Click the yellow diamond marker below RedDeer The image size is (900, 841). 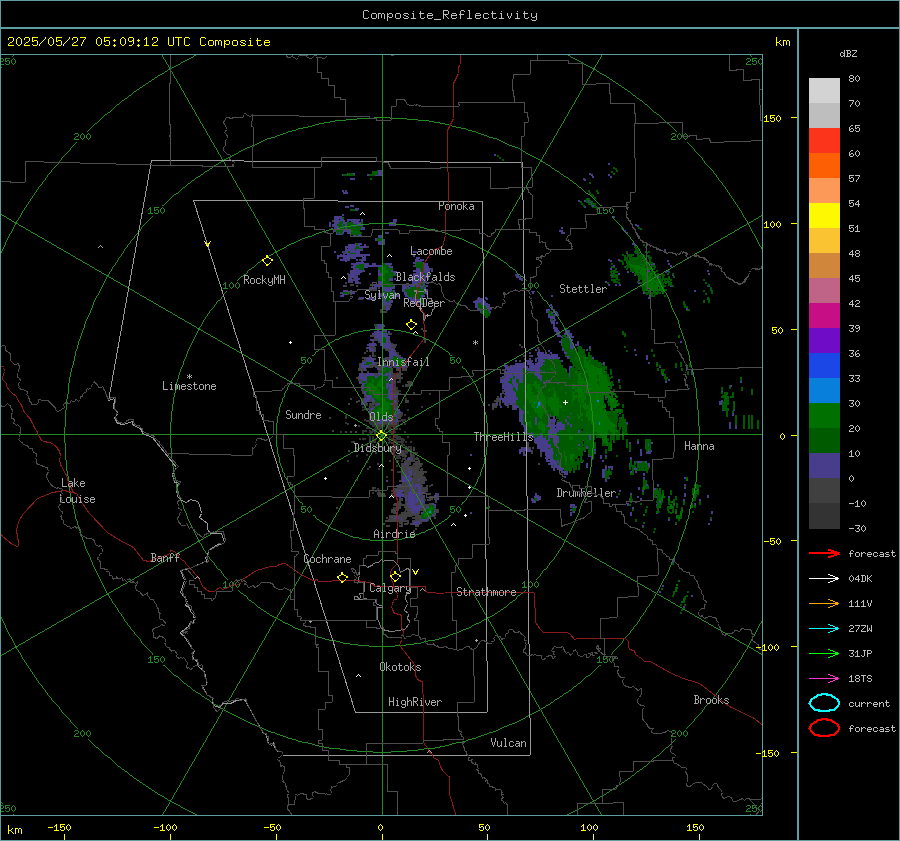[x=411, y=325]
